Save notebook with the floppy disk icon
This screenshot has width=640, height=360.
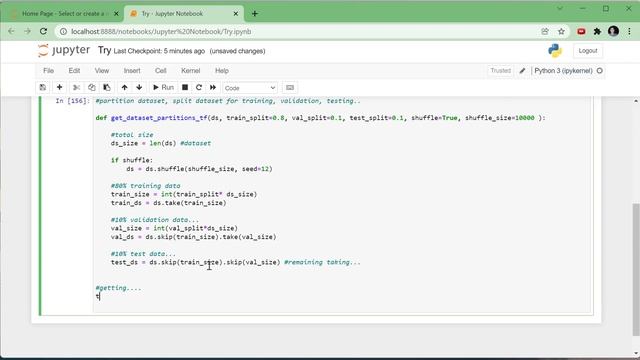click(42, 88)
